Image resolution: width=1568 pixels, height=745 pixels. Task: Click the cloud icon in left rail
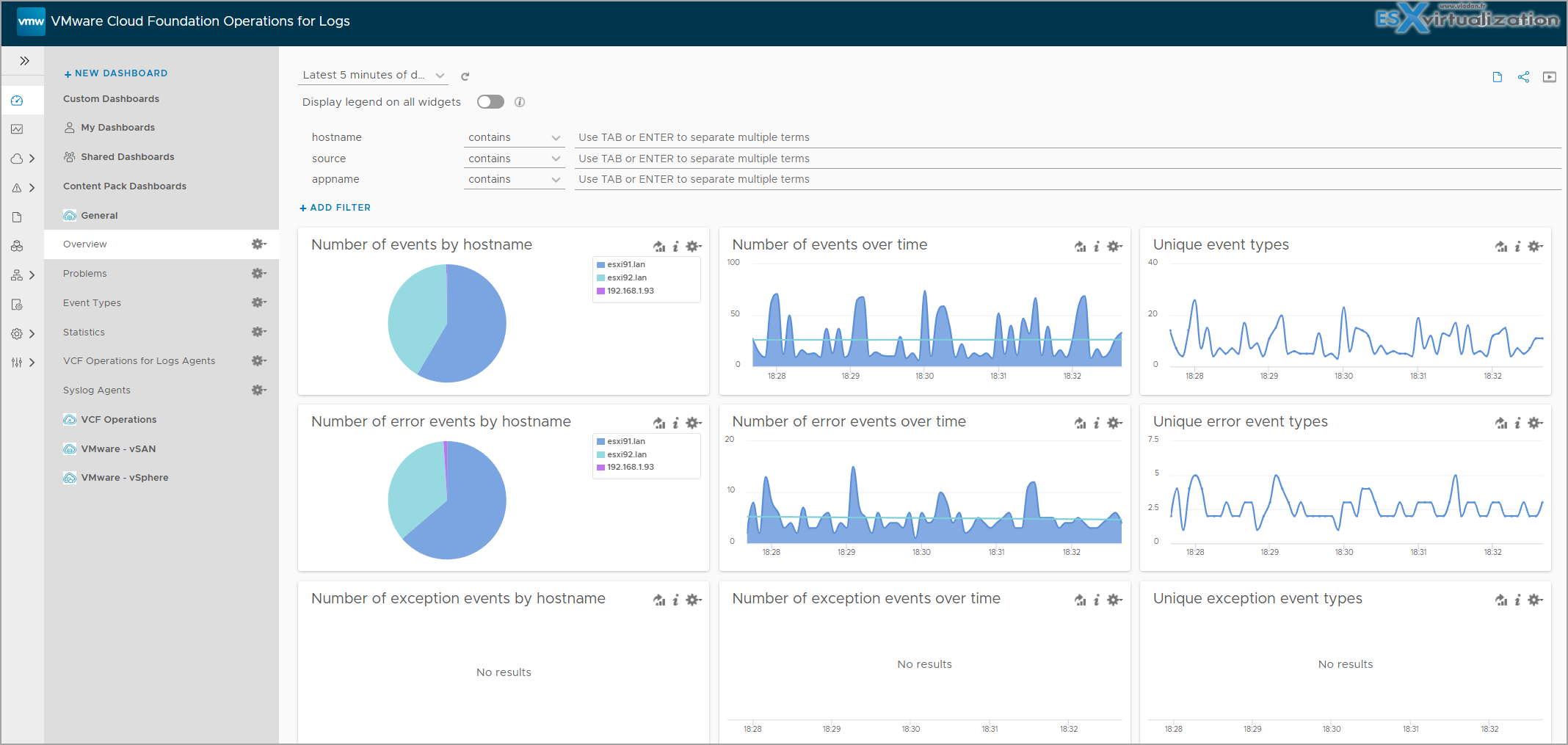coord(17,159)
